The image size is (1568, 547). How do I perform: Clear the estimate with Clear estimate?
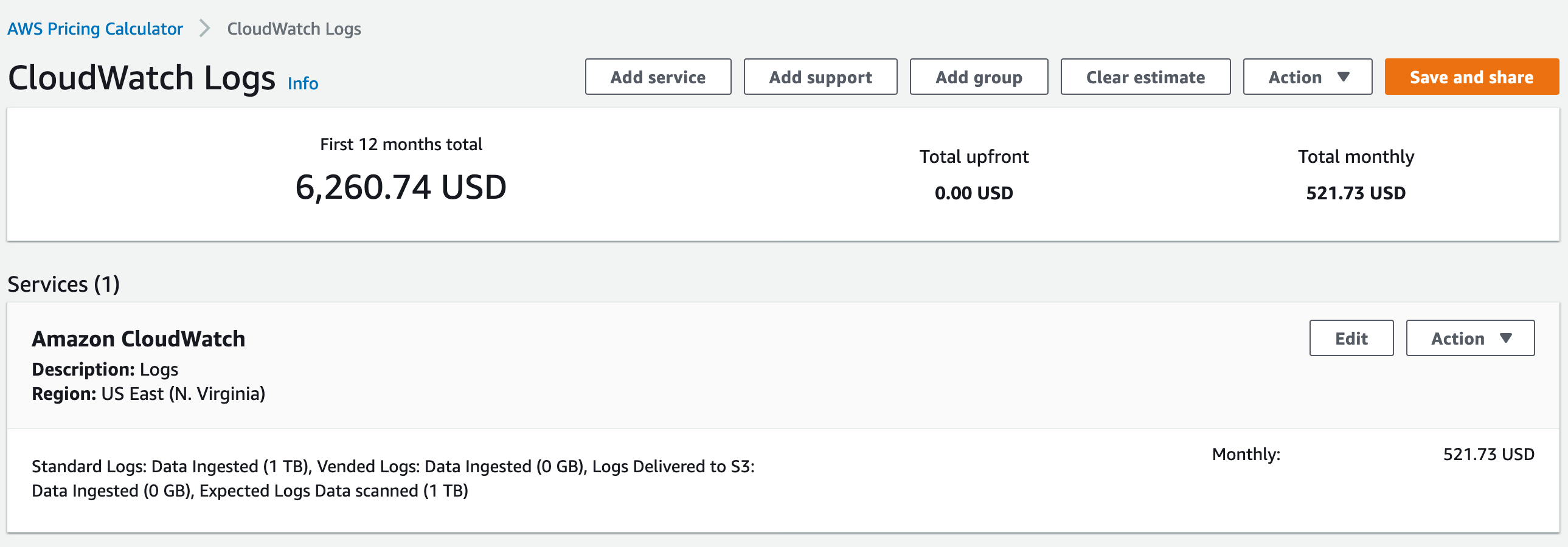[x=1145, y=77]
